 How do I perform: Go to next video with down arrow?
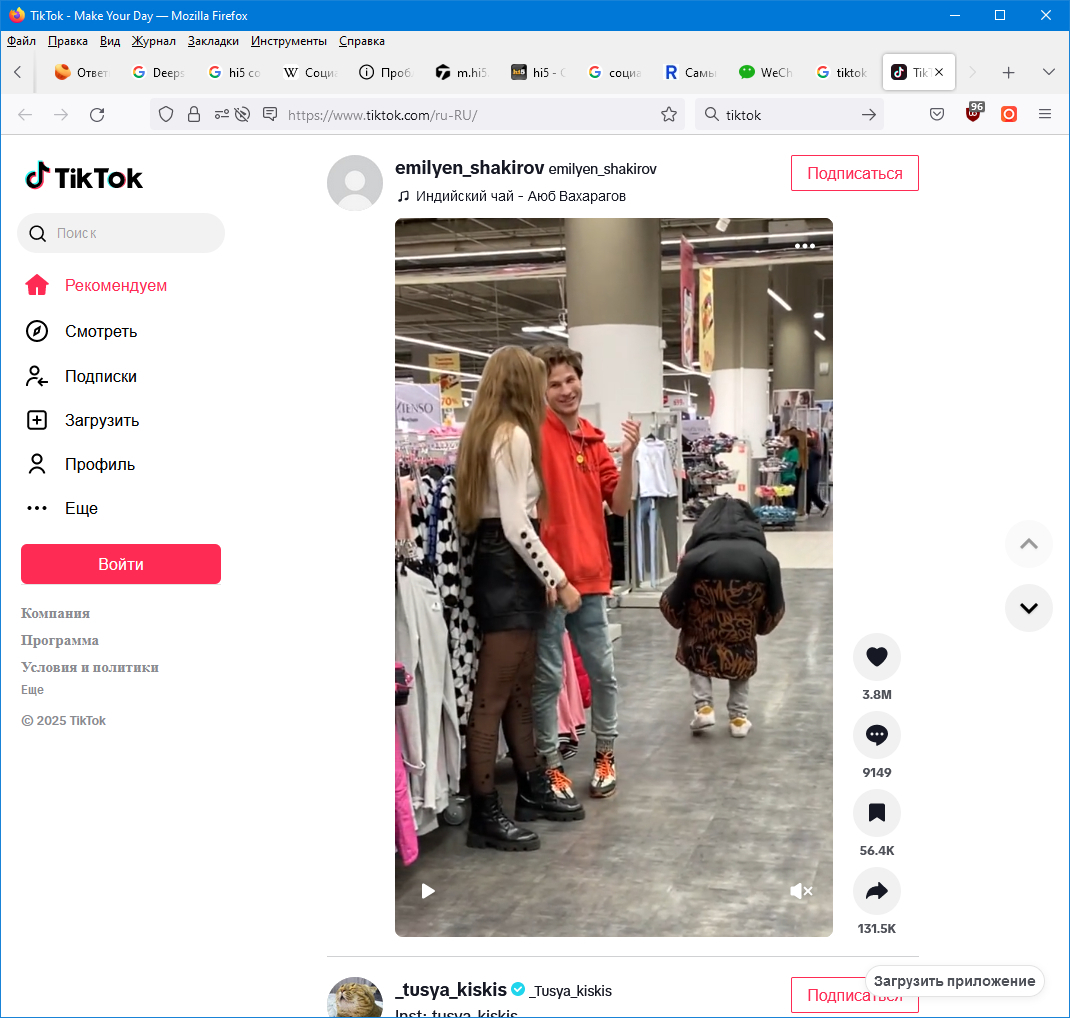pos(1028,608)
